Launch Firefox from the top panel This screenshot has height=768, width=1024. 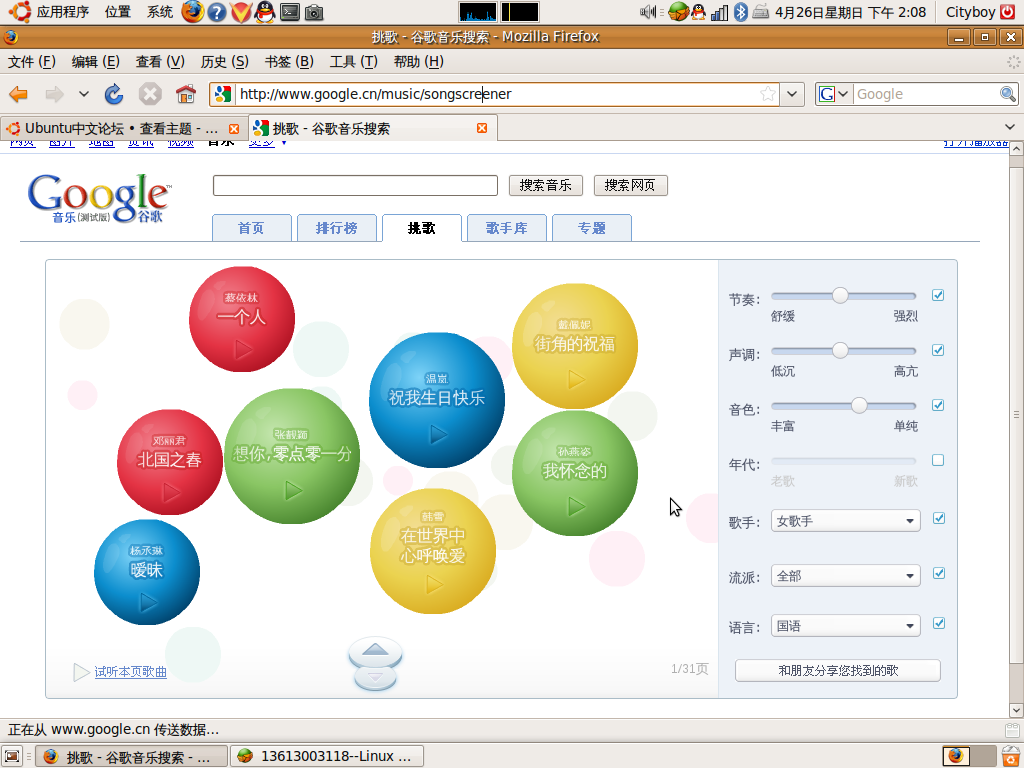pos(192,12)
